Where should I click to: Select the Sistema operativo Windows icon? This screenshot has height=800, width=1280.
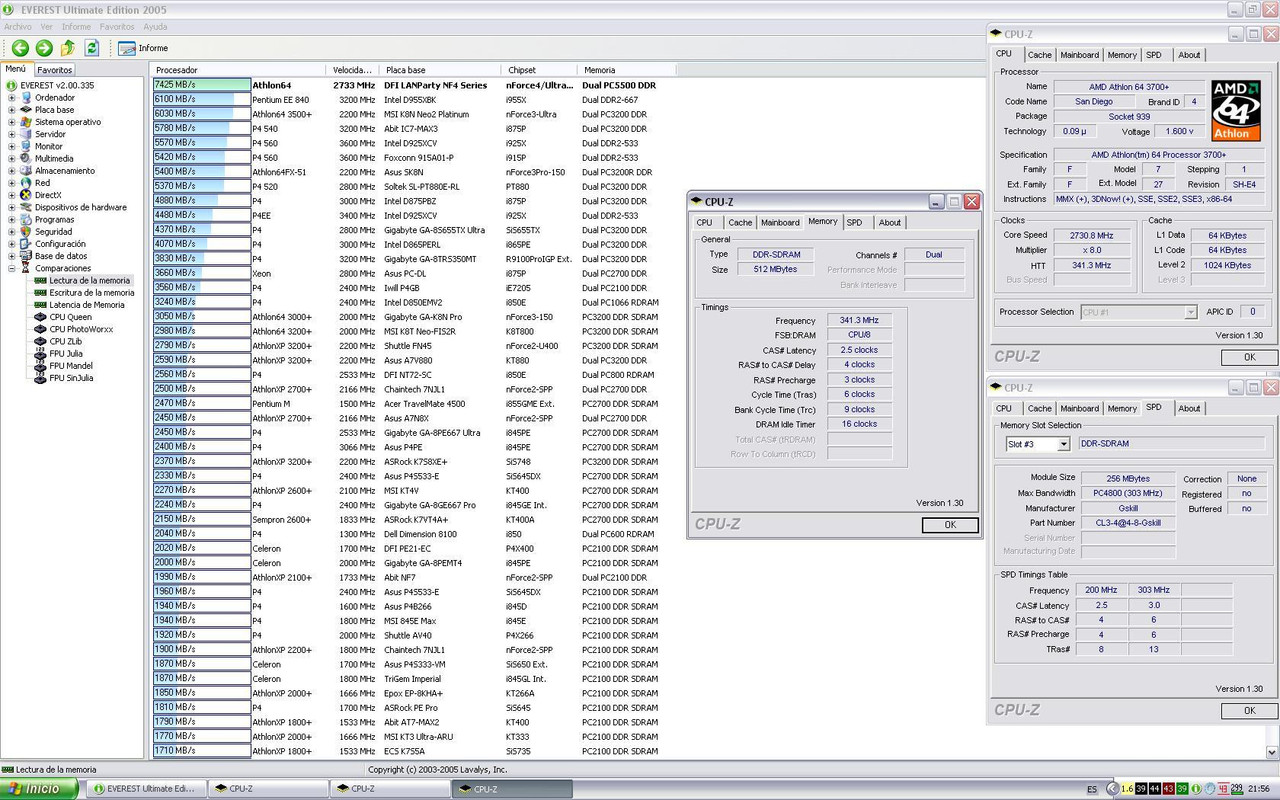point(26,122)
